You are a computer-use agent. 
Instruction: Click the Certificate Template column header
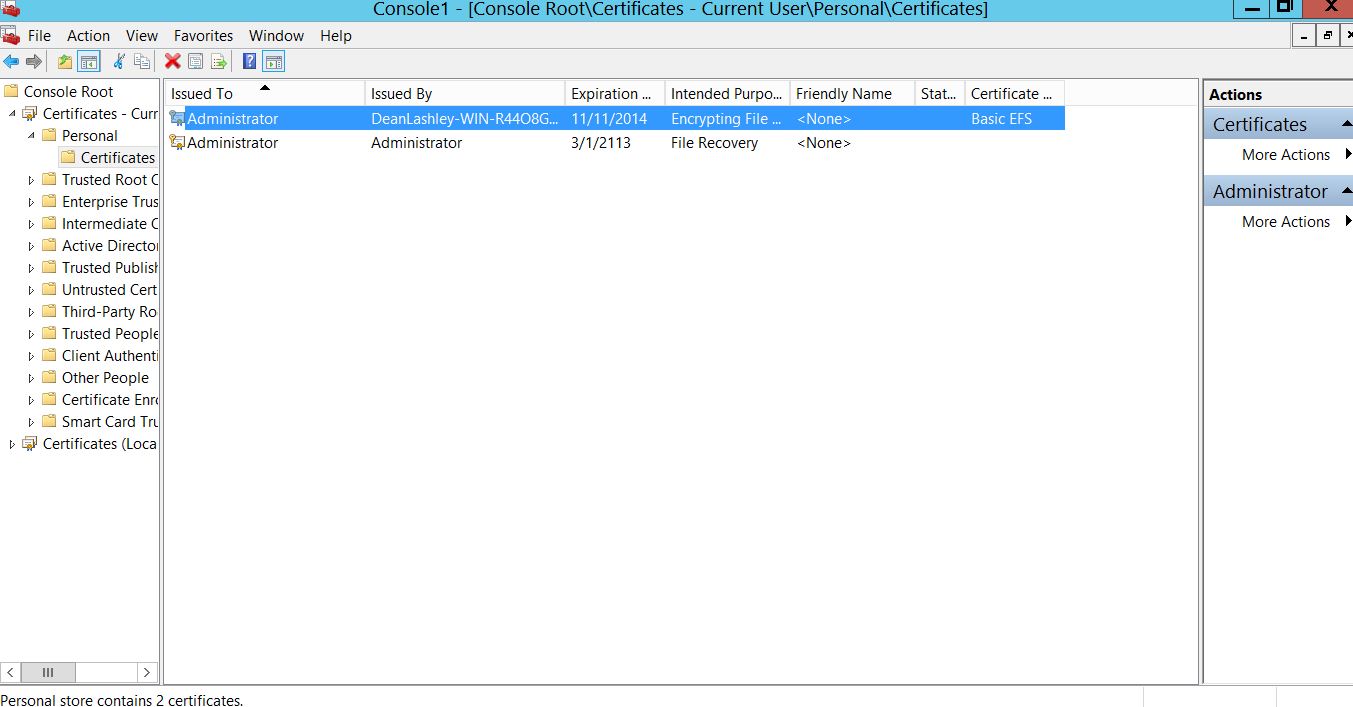1014,93
